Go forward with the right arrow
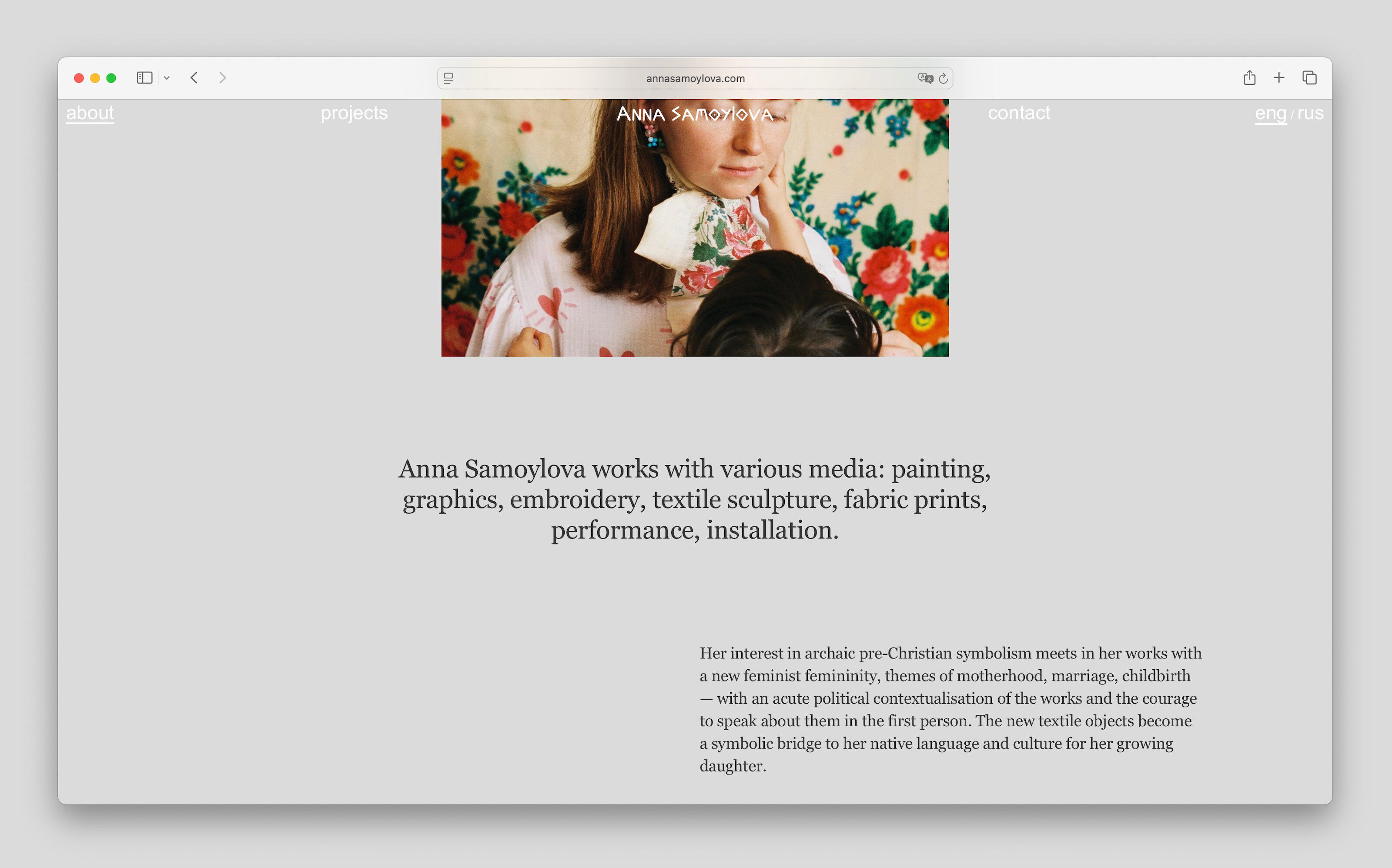The height and width of the screenshot is (868, 1392). [x=222, y=77]
